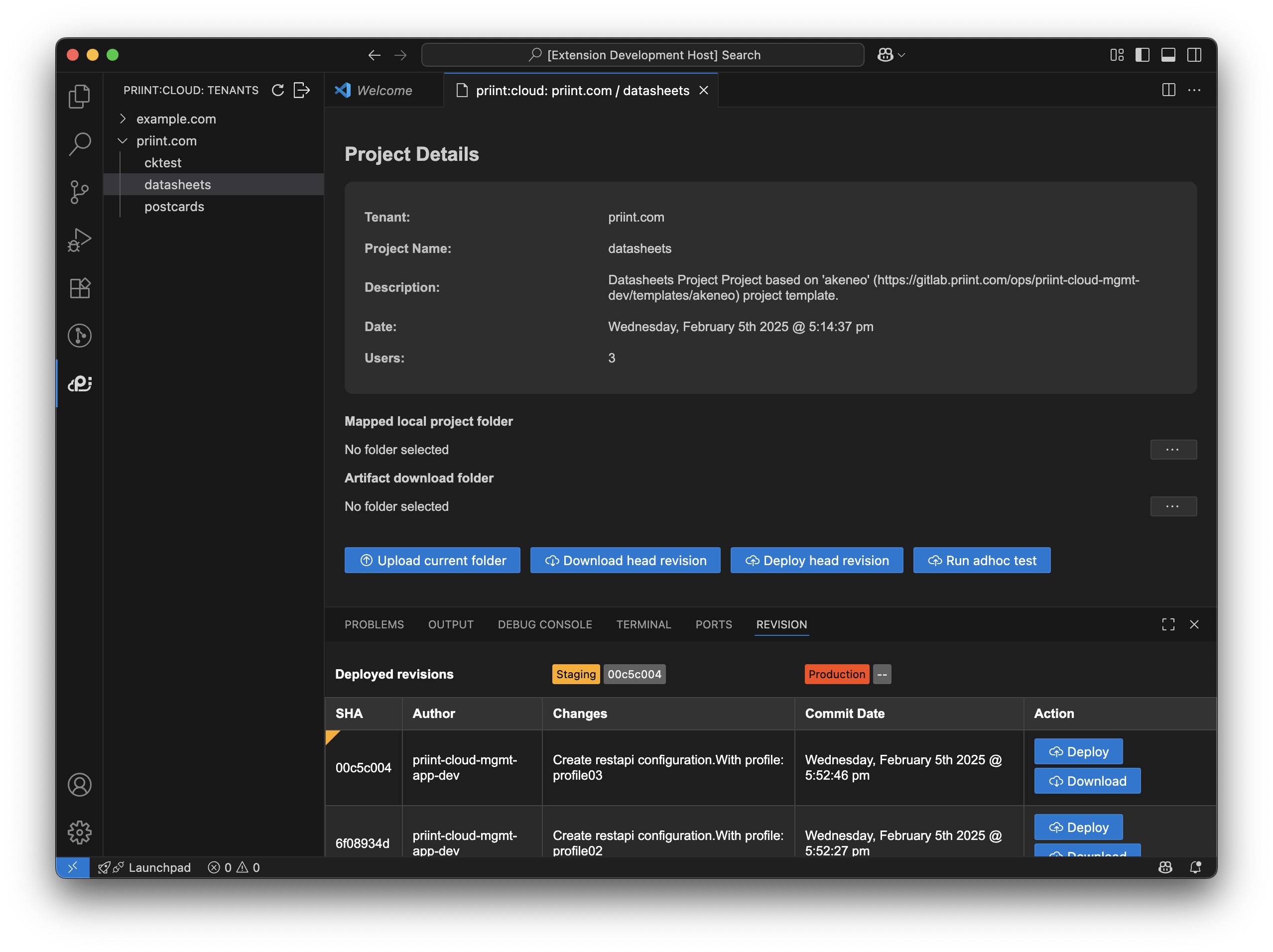This screenshot has width=1273, height=952.
Task: Refresh the PRIINT:CLOUD TENANTS list
Action: 278,90
